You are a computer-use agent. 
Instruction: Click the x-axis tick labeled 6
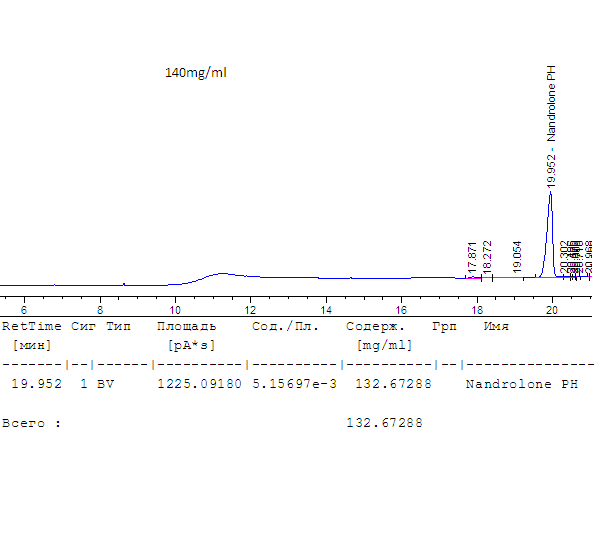tap(24, 310)
